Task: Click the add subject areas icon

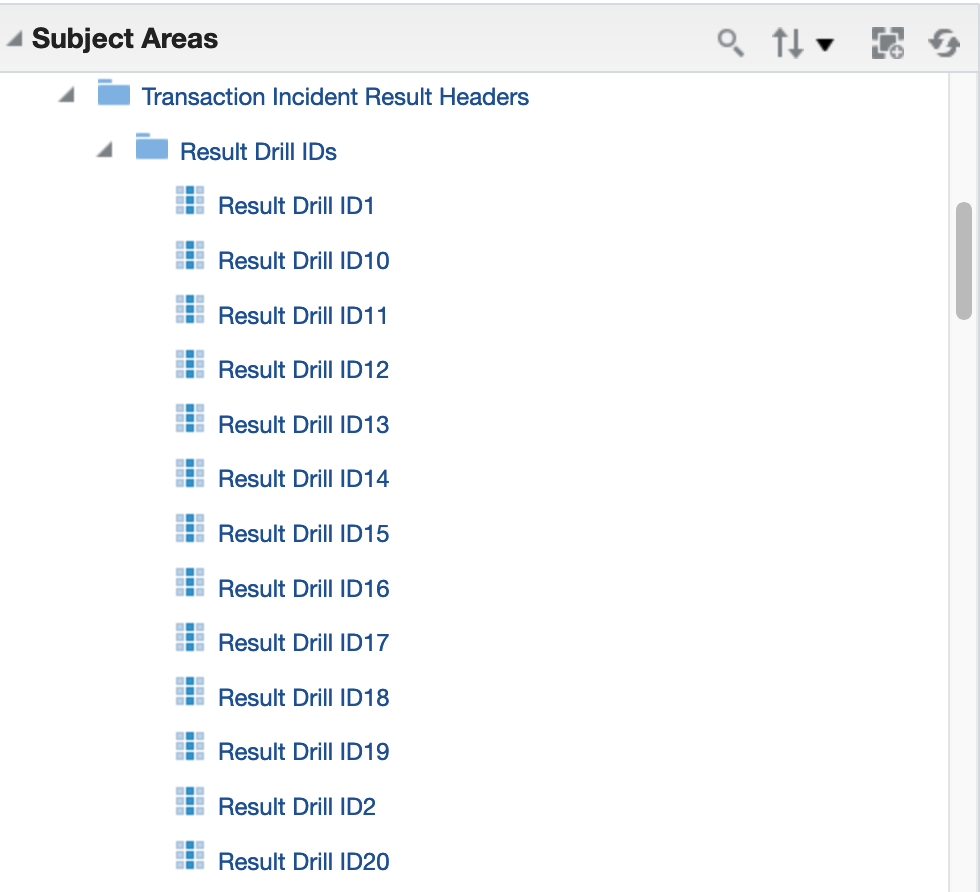Action: pyautogui.click(x=887, y=42)
